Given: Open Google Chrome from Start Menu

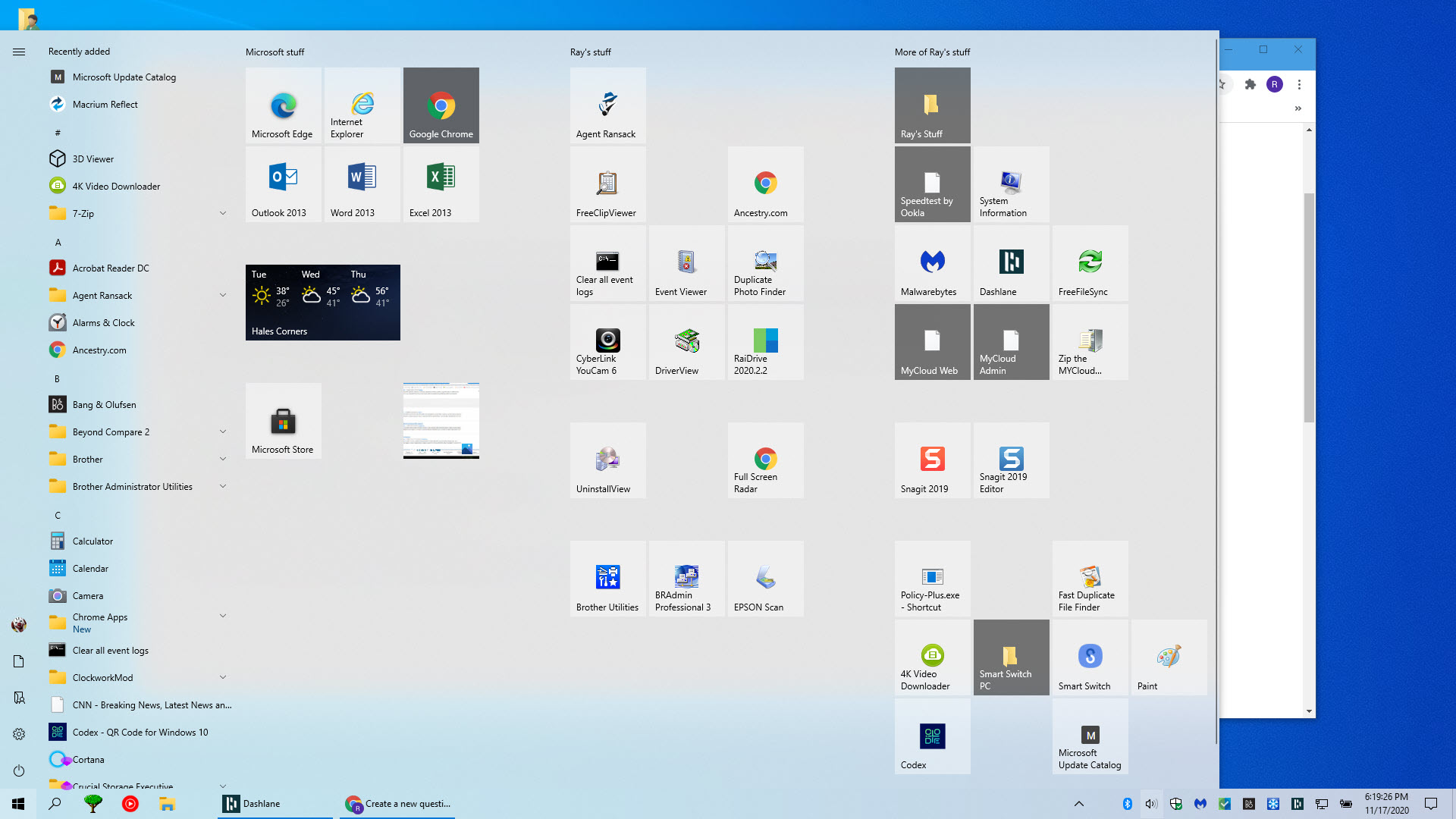Looking at the screenshot, I should (x=441, y=105).
